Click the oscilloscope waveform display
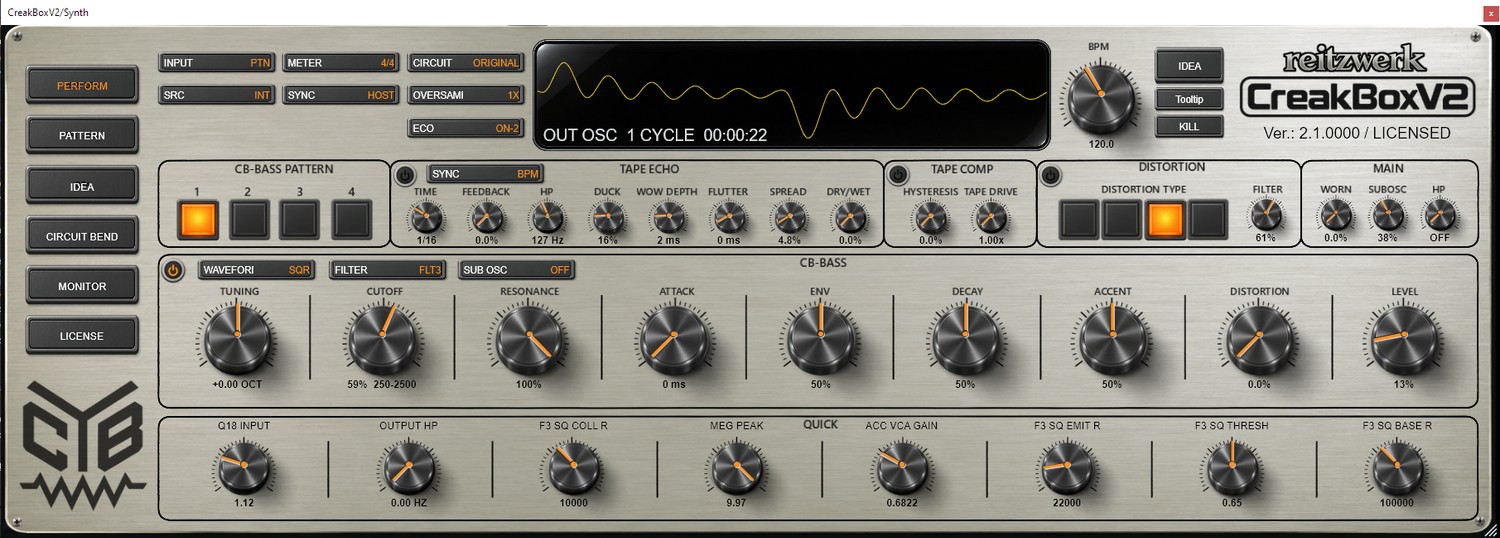Screen dimensions: 1500x538 point(792,95)
